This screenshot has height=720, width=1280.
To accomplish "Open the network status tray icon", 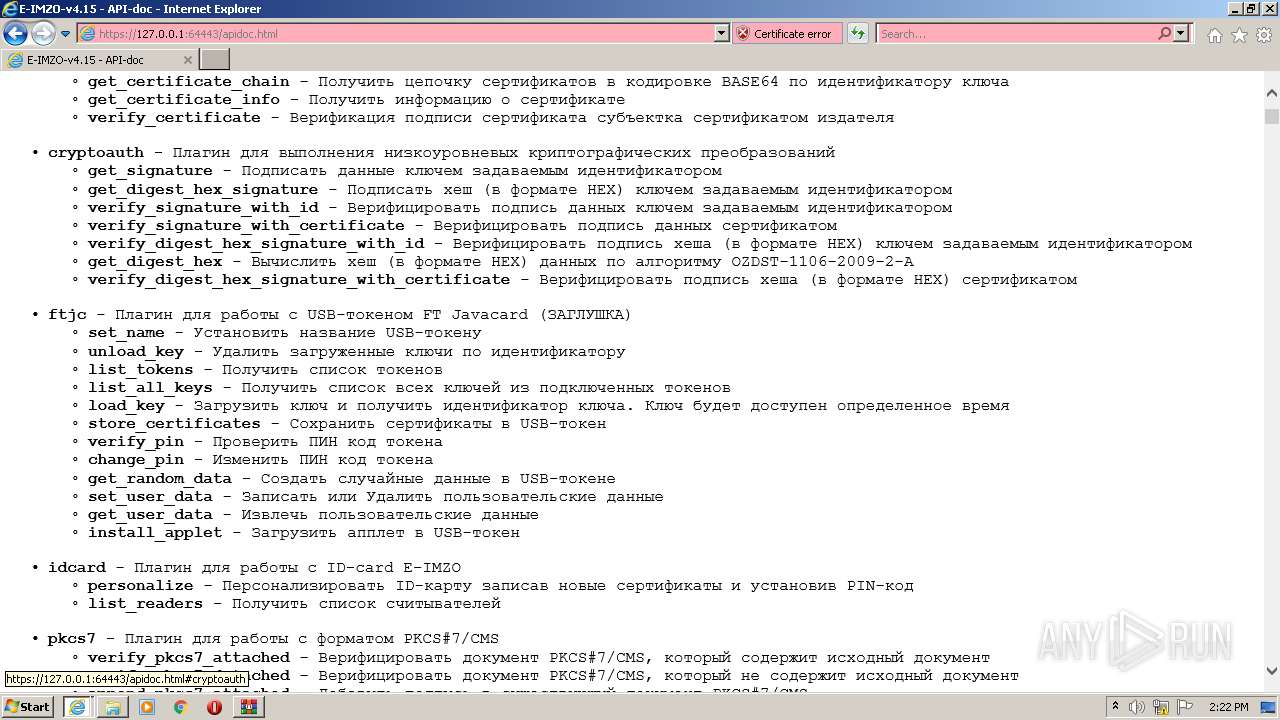I will [1161, 707].
